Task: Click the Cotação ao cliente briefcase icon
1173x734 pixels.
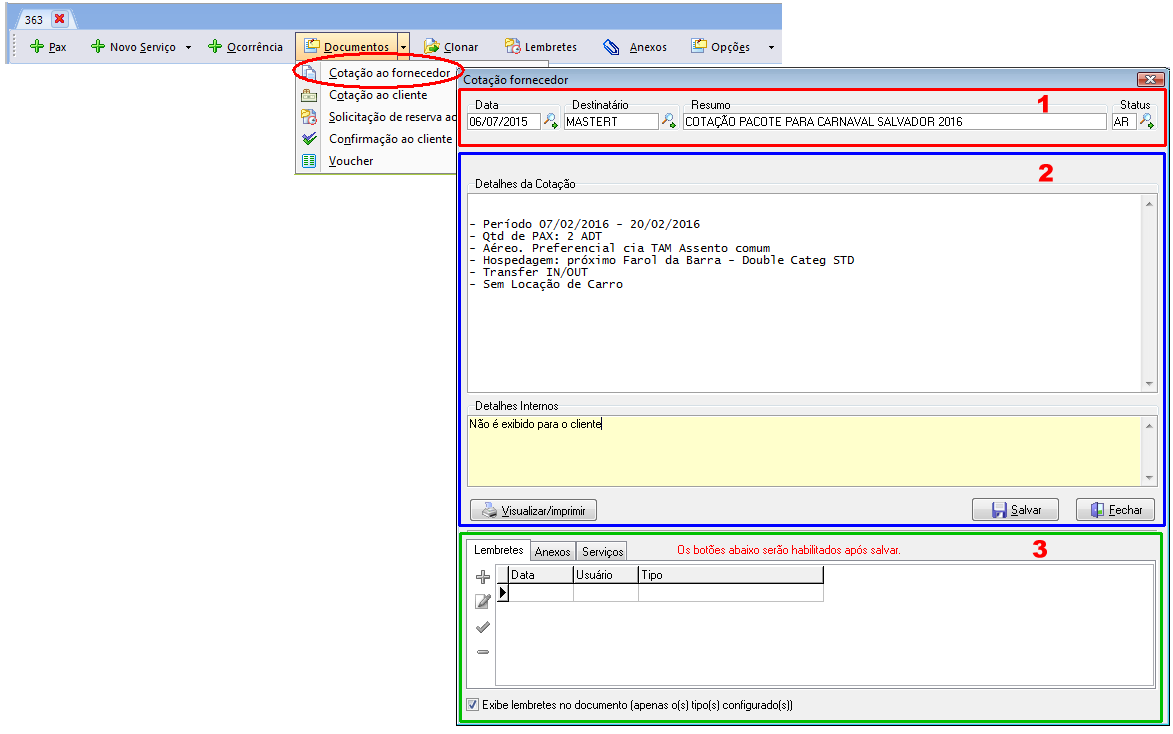Action: [x=309, y=95]
